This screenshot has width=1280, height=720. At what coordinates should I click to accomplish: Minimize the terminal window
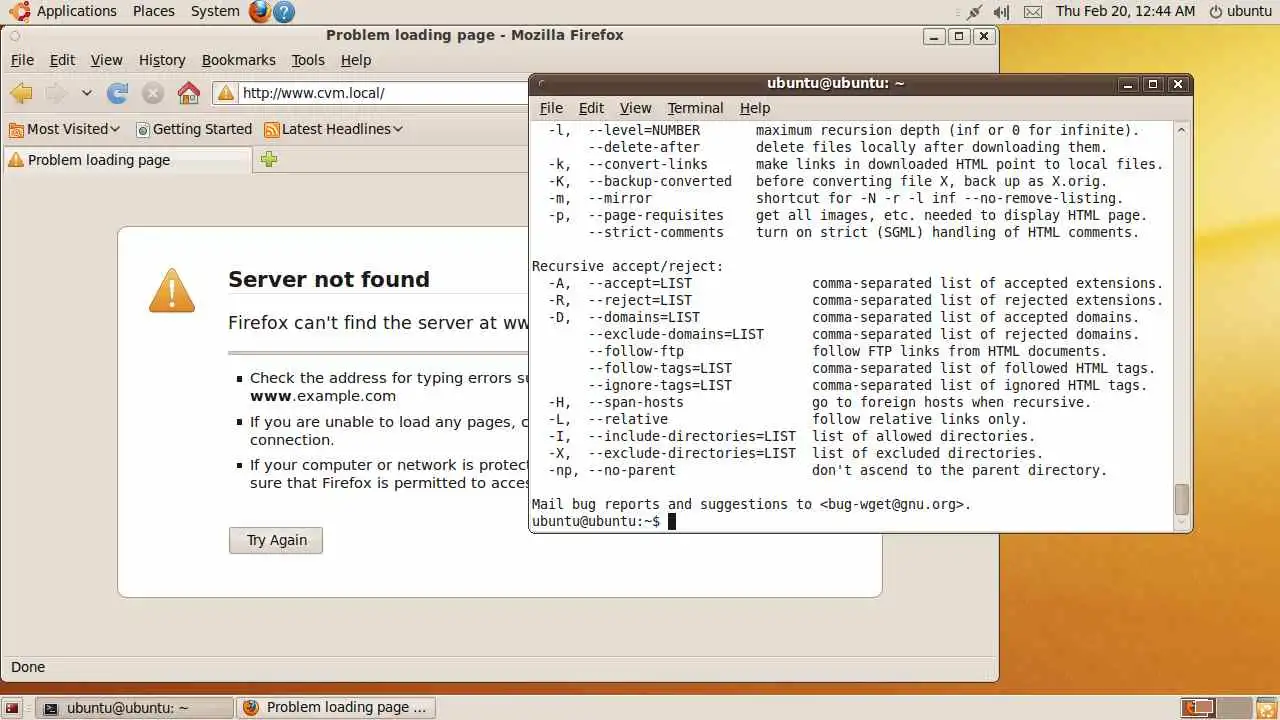pos(1127,84)
